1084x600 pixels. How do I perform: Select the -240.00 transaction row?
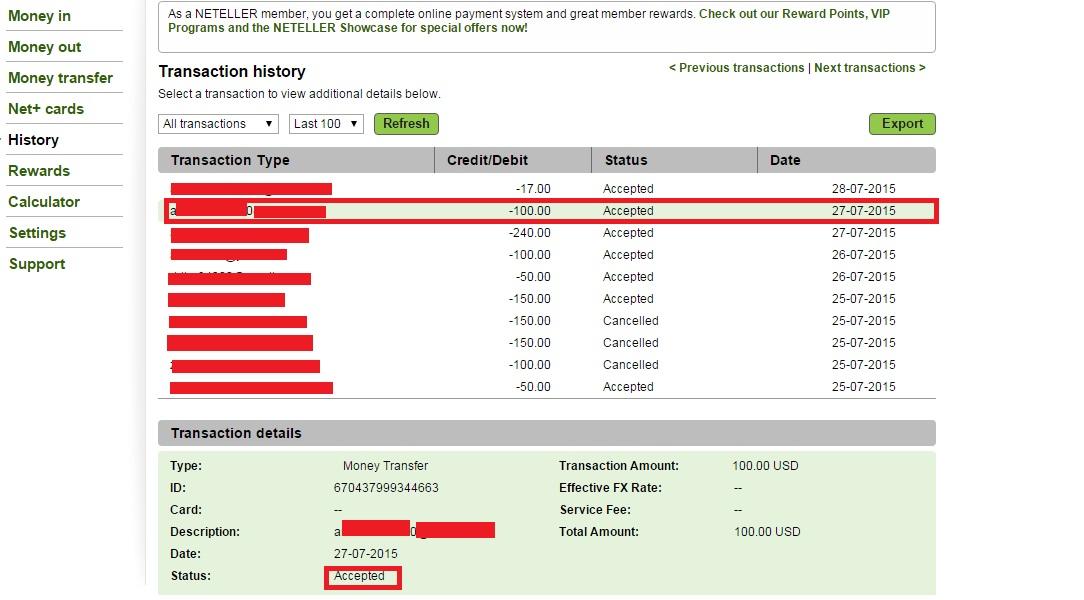(x=547, y=233)
